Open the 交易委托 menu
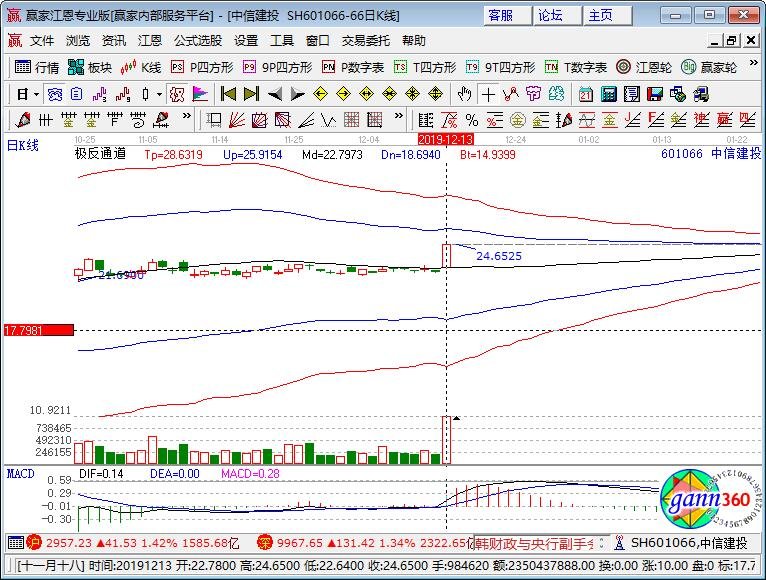This screenshot has width=766, height=580. tap(366, 41)
